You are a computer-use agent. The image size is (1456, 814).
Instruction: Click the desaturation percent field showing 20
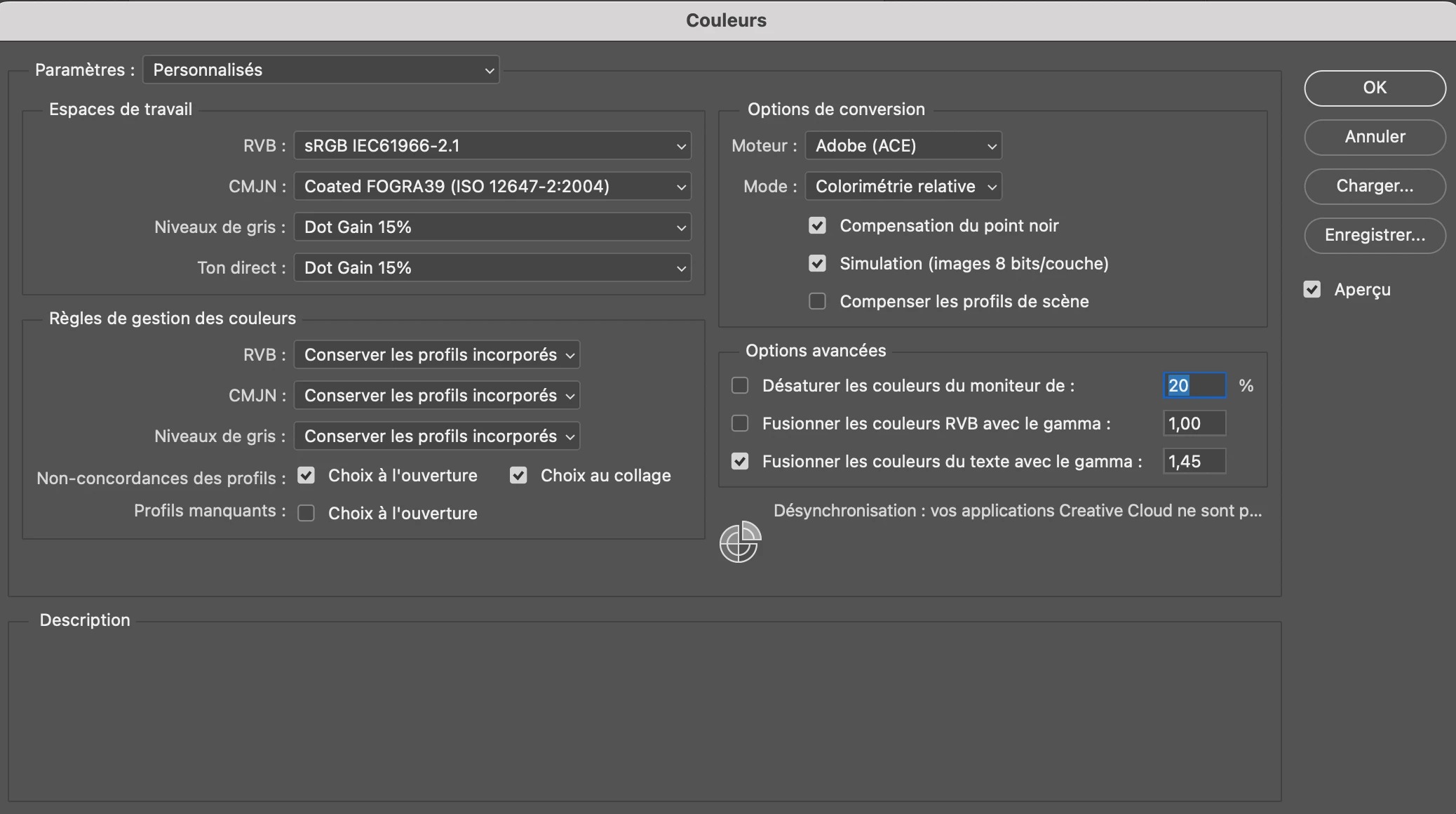coord(1194,386)
